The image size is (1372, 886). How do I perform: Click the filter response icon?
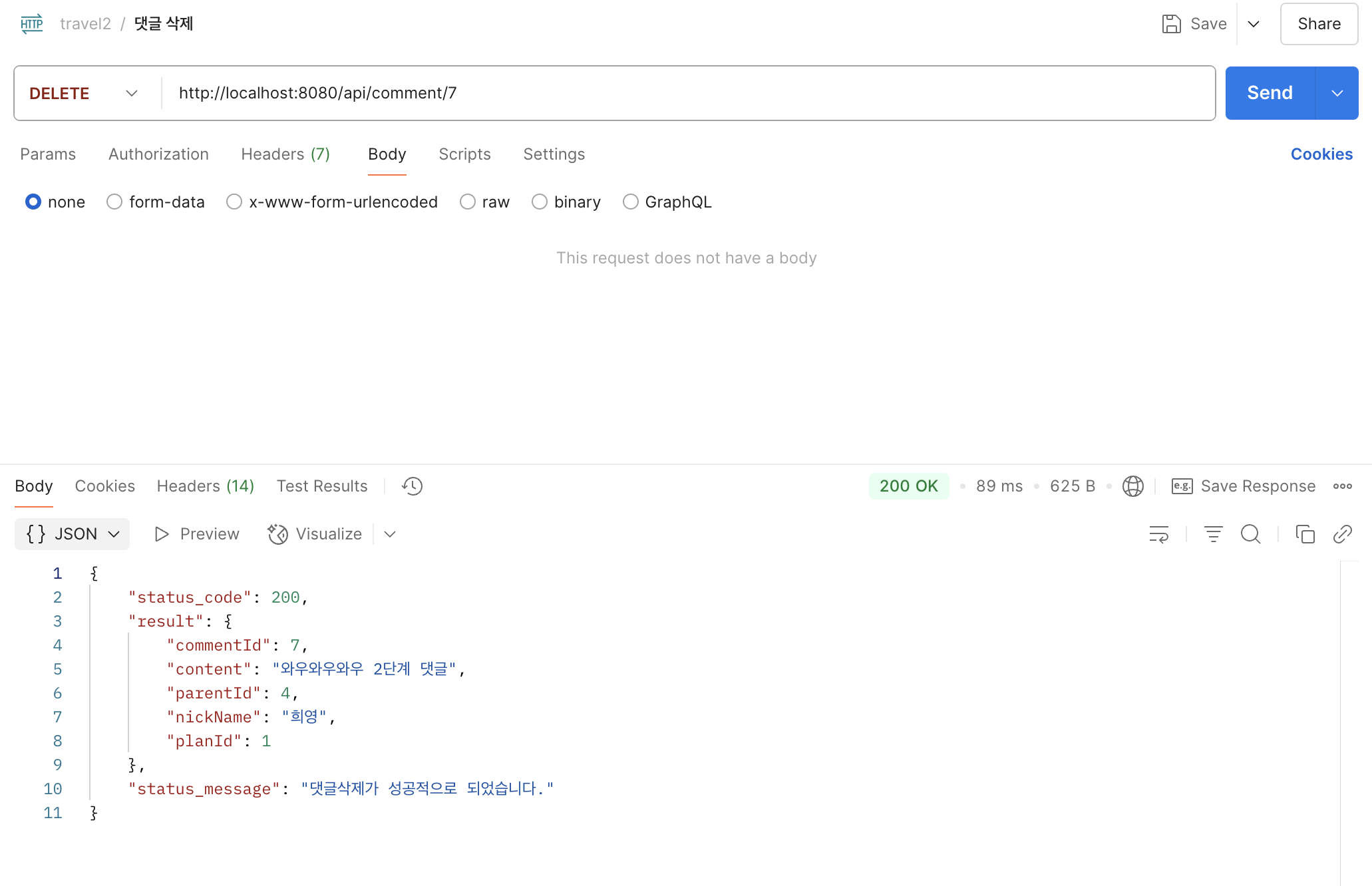tap(1213, 534)
